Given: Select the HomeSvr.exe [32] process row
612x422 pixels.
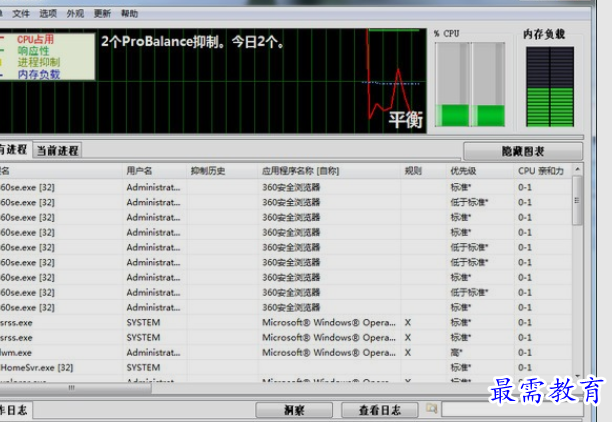Looking at the screenshot, I should (x=286, y=368).
